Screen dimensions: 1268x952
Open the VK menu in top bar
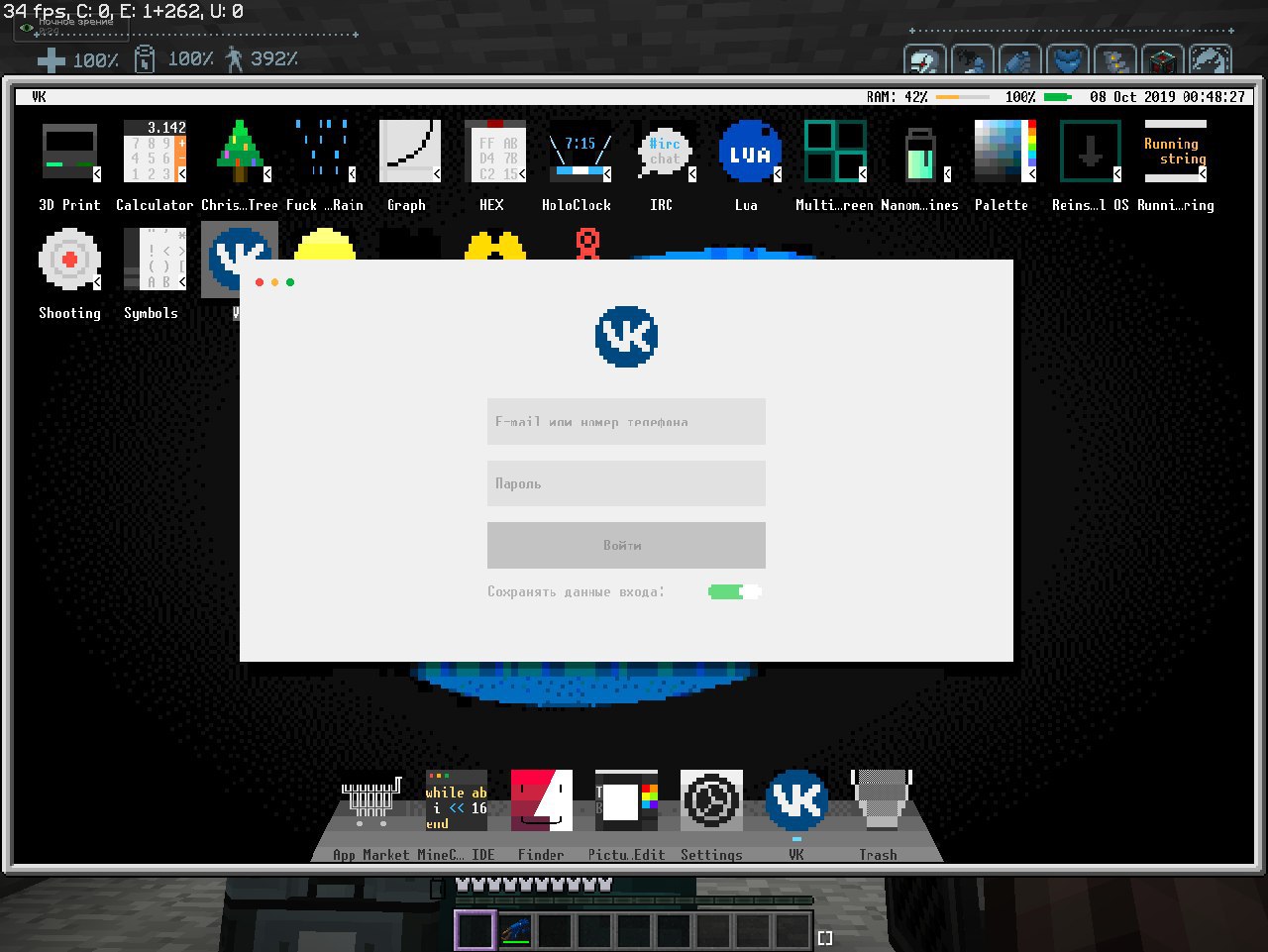coord(39,97)
